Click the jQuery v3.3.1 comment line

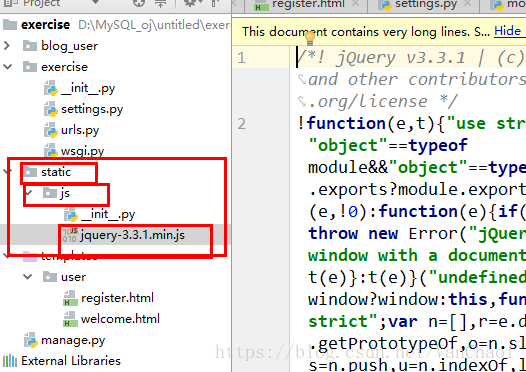(411, 58)
